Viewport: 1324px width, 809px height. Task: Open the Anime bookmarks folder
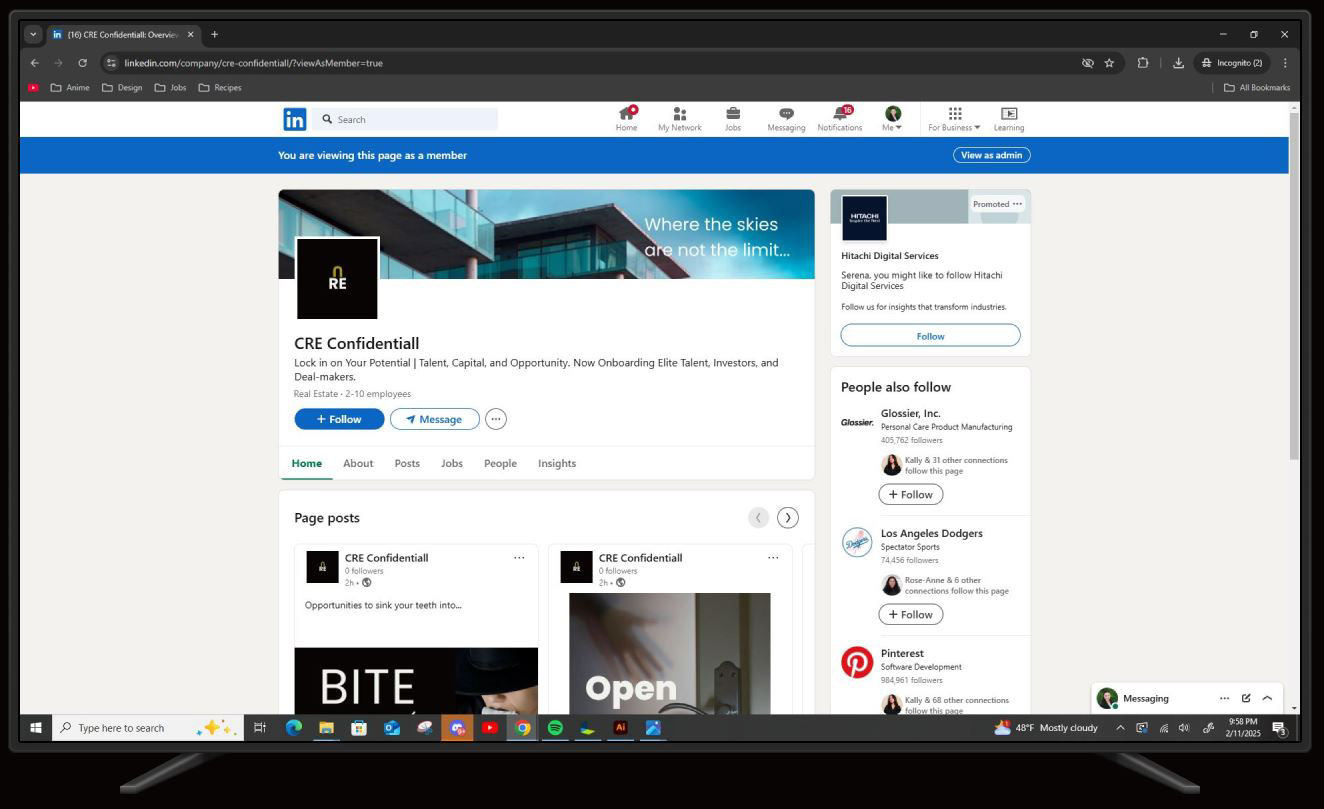tap(70, 88)
